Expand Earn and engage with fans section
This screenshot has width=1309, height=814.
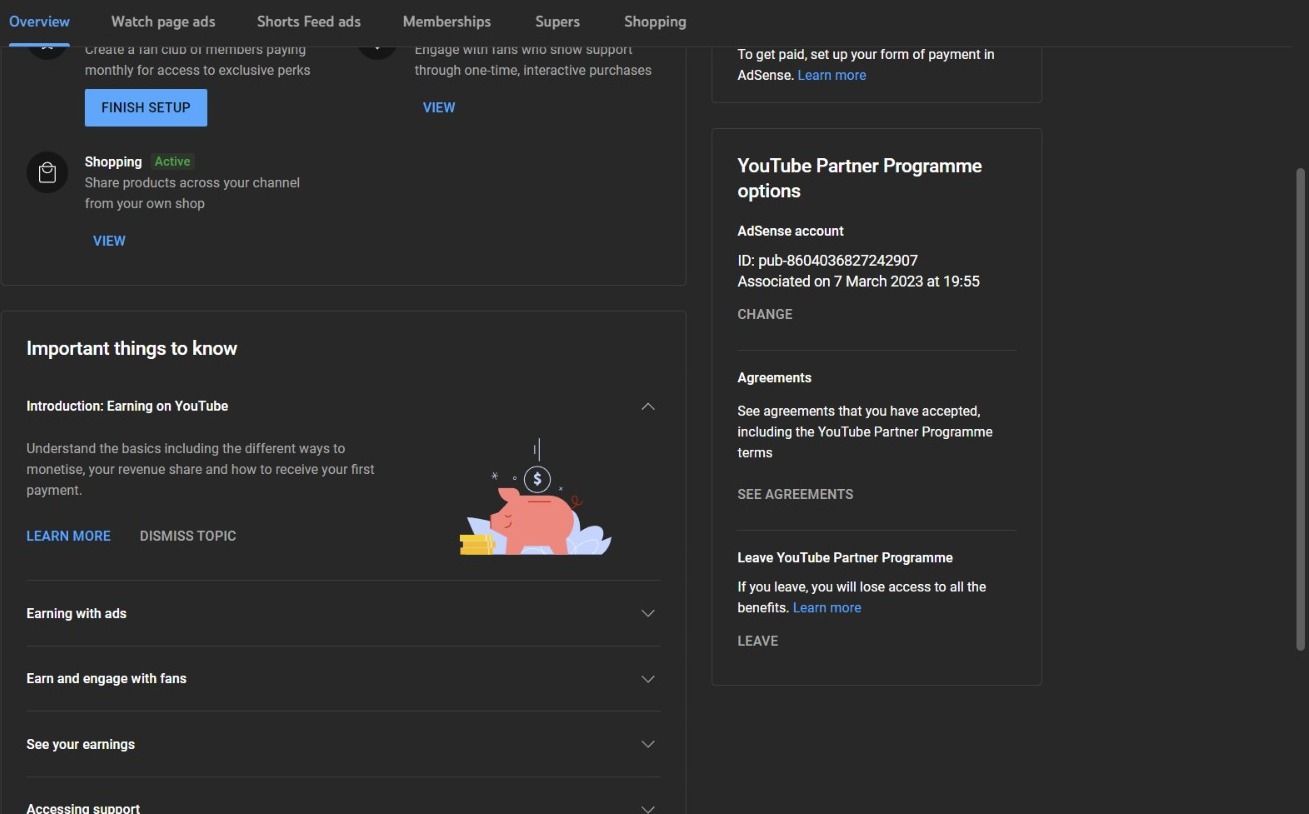click(x=648, y=679)
